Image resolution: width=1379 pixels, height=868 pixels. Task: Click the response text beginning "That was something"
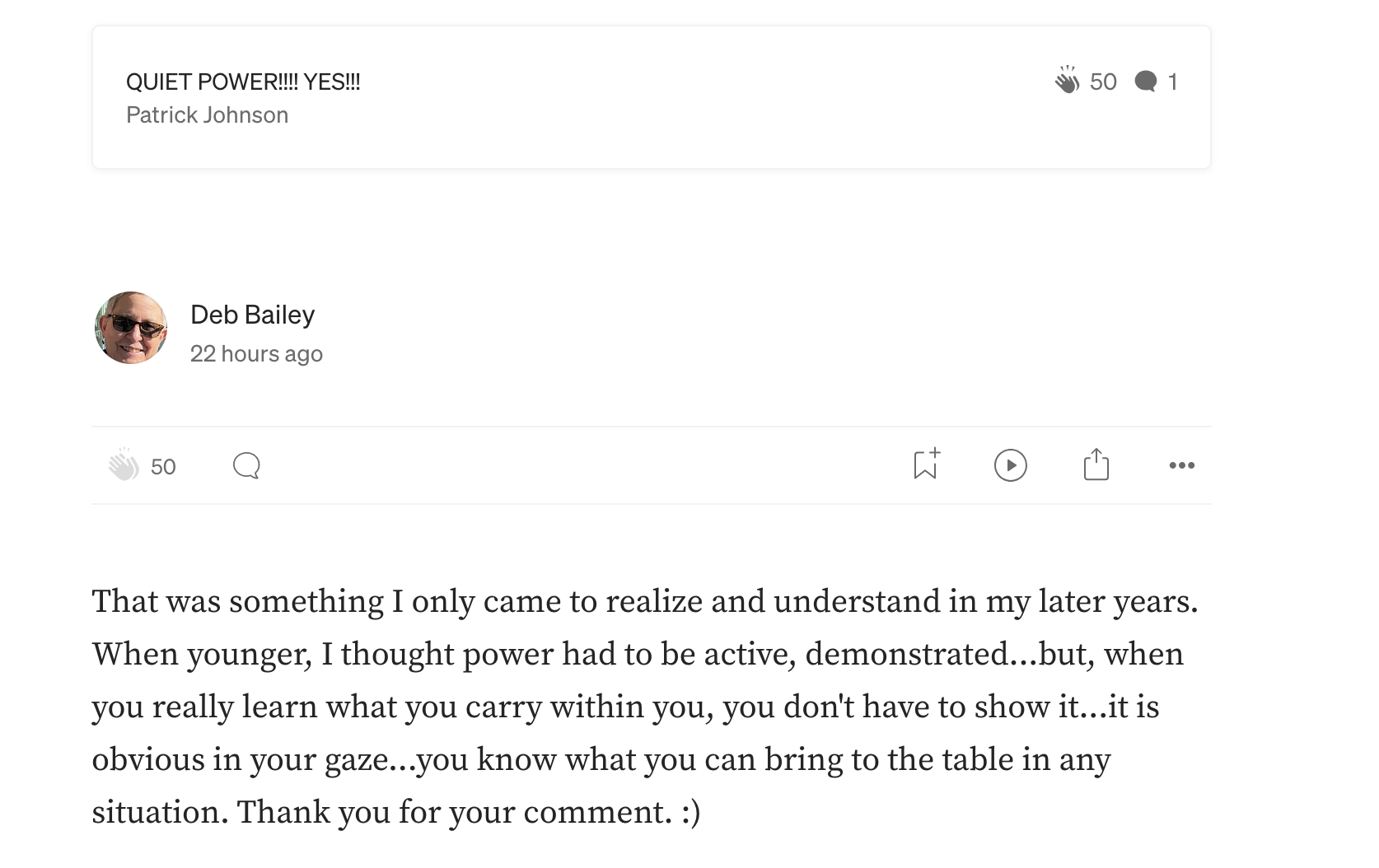[x=237, y=601]
